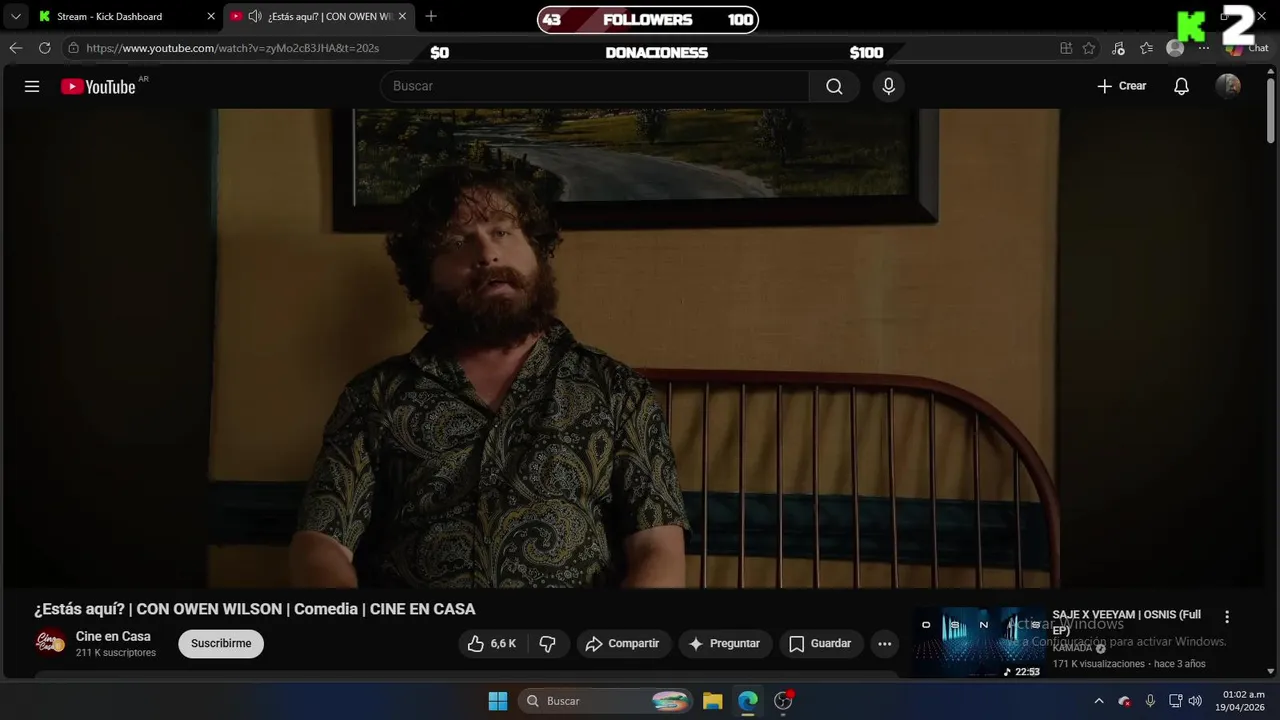This screenshot has height=720, width=1280.
Task: Open the Cine en Casa channel name link
Action: pyautogui.click(x=113, y=636)
